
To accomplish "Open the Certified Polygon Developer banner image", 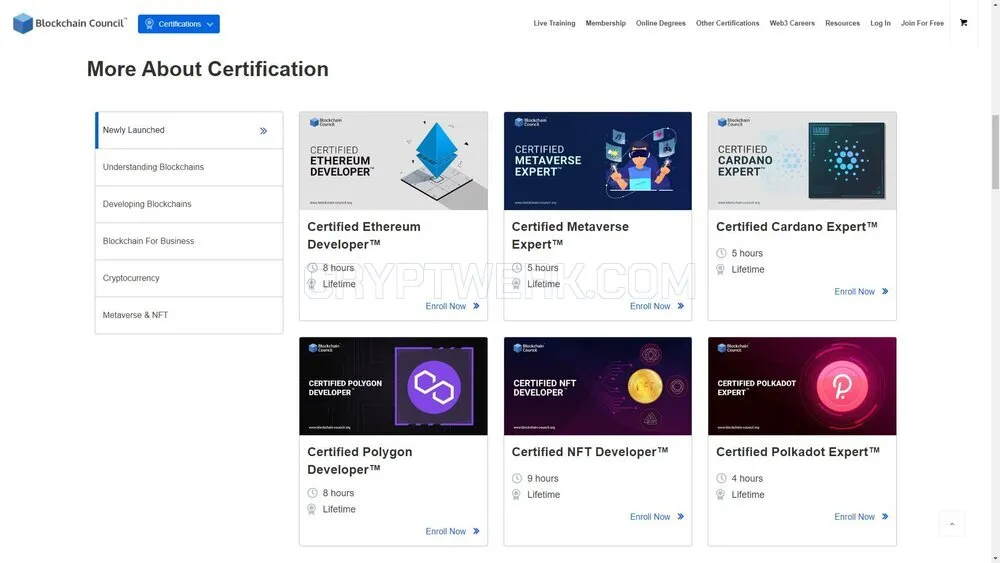I will (393, 386).
